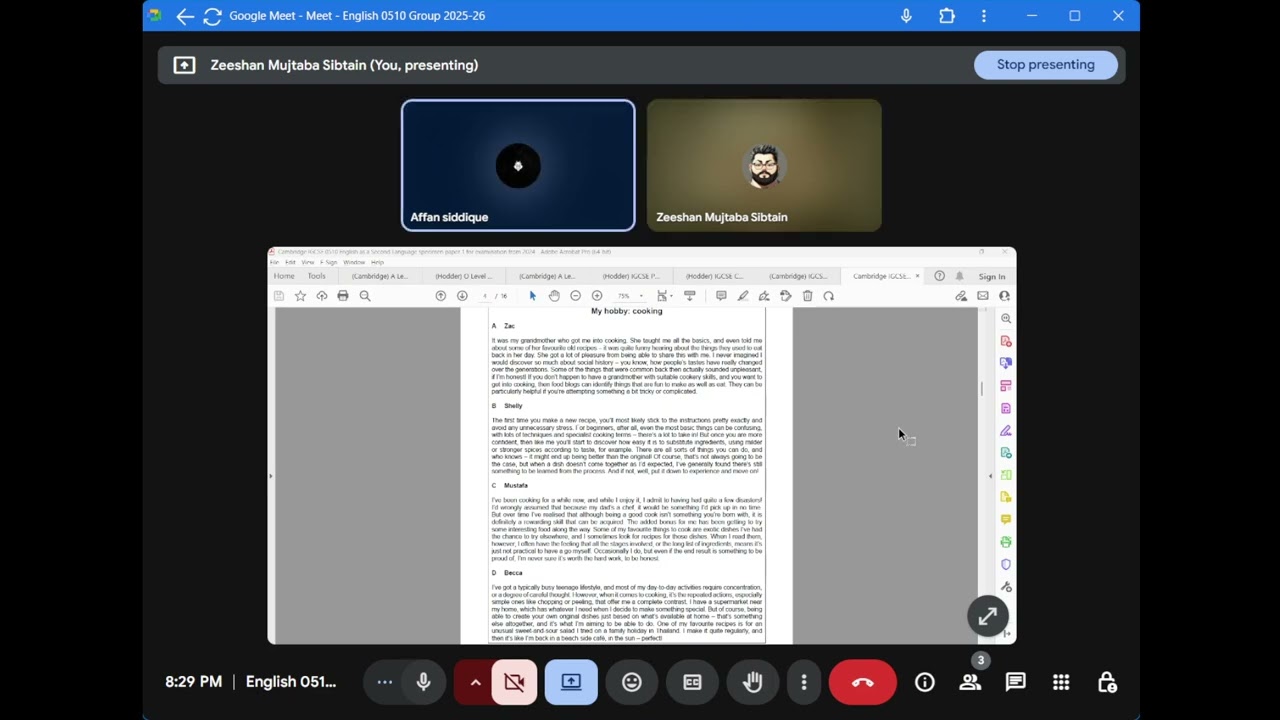Open app menu three dots in title bar
1280x720 pixels.
click(984, 16)
